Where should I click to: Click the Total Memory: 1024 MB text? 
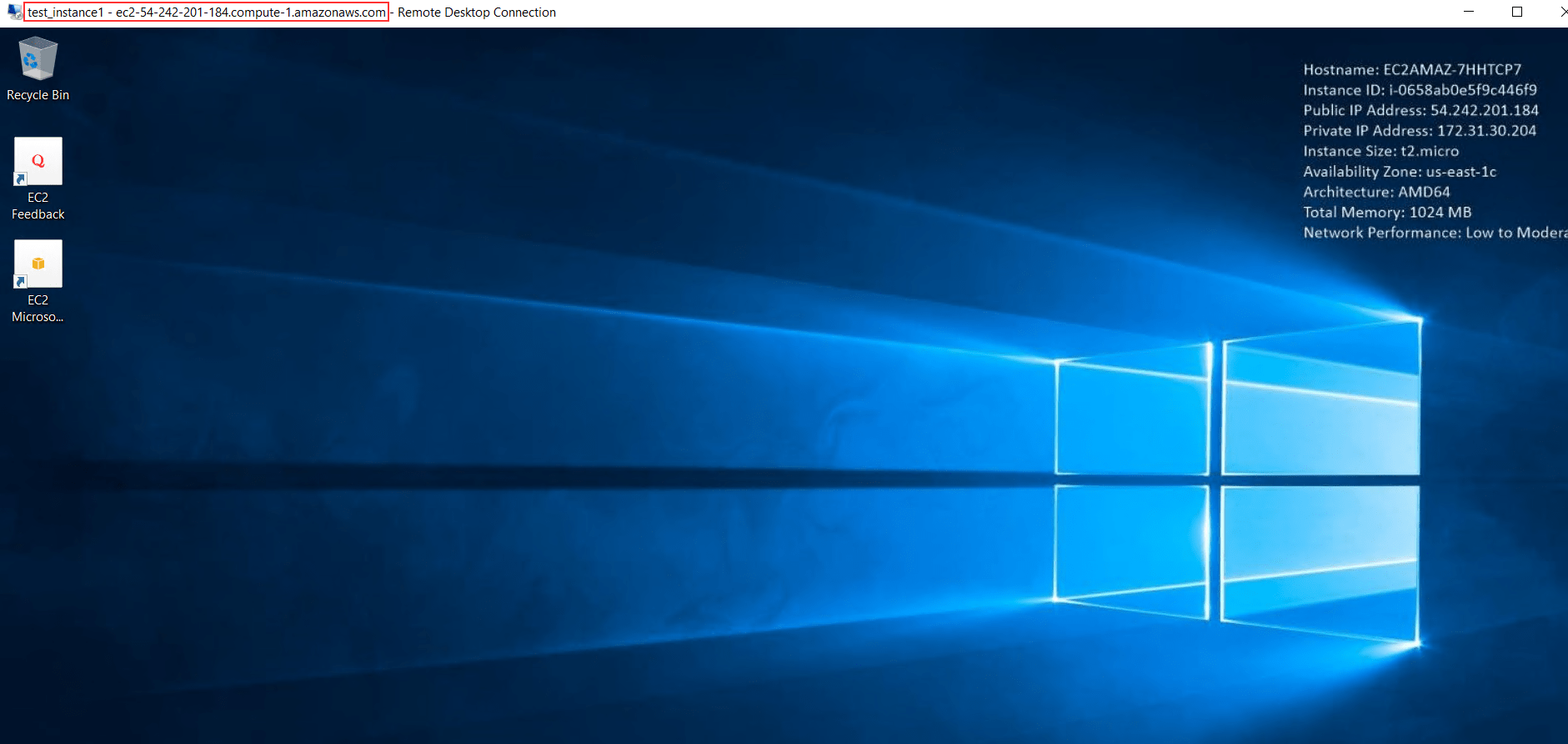1387,212
